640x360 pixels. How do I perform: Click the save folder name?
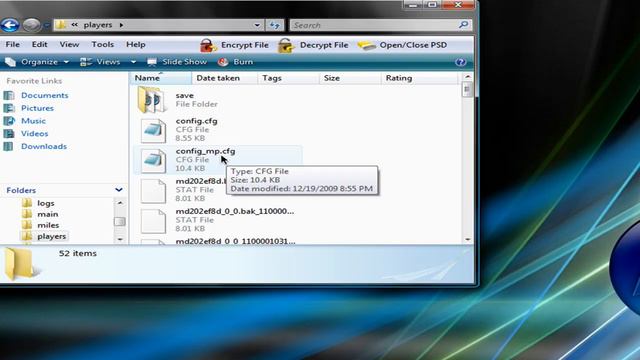pos(184,95)
